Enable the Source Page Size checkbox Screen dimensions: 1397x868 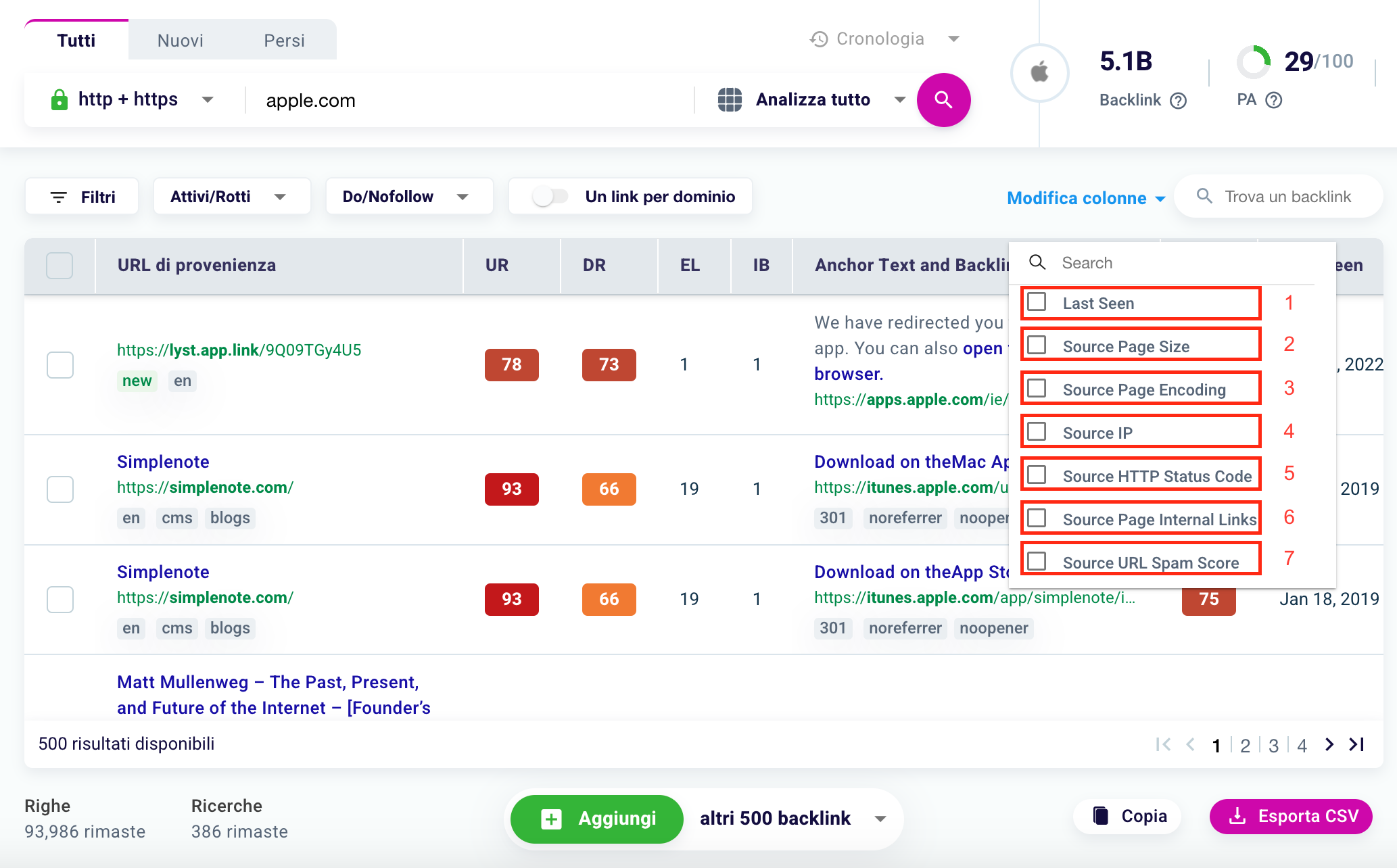point(1036,345)
